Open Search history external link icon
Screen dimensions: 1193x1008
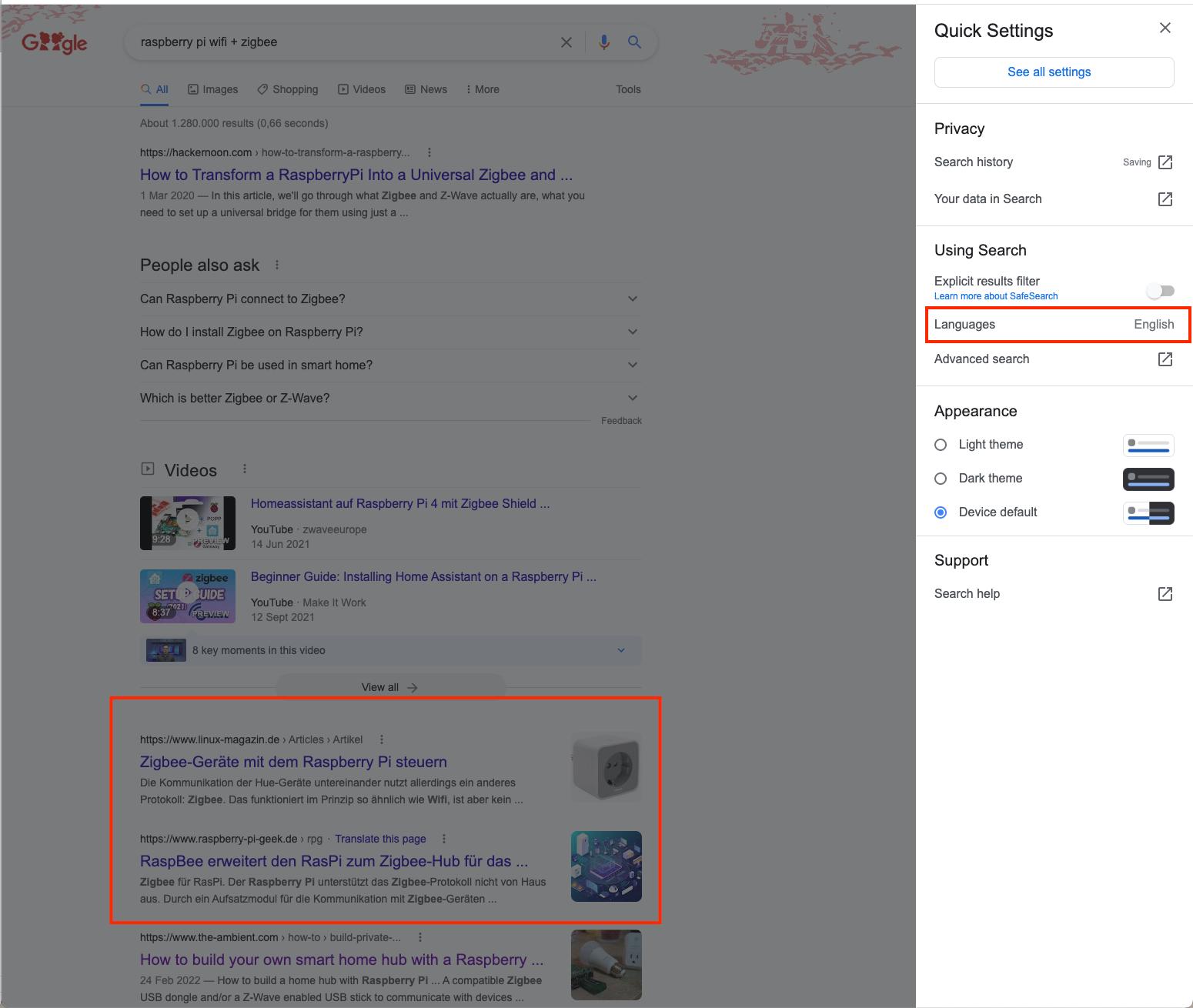click(x=1165, y=162)
